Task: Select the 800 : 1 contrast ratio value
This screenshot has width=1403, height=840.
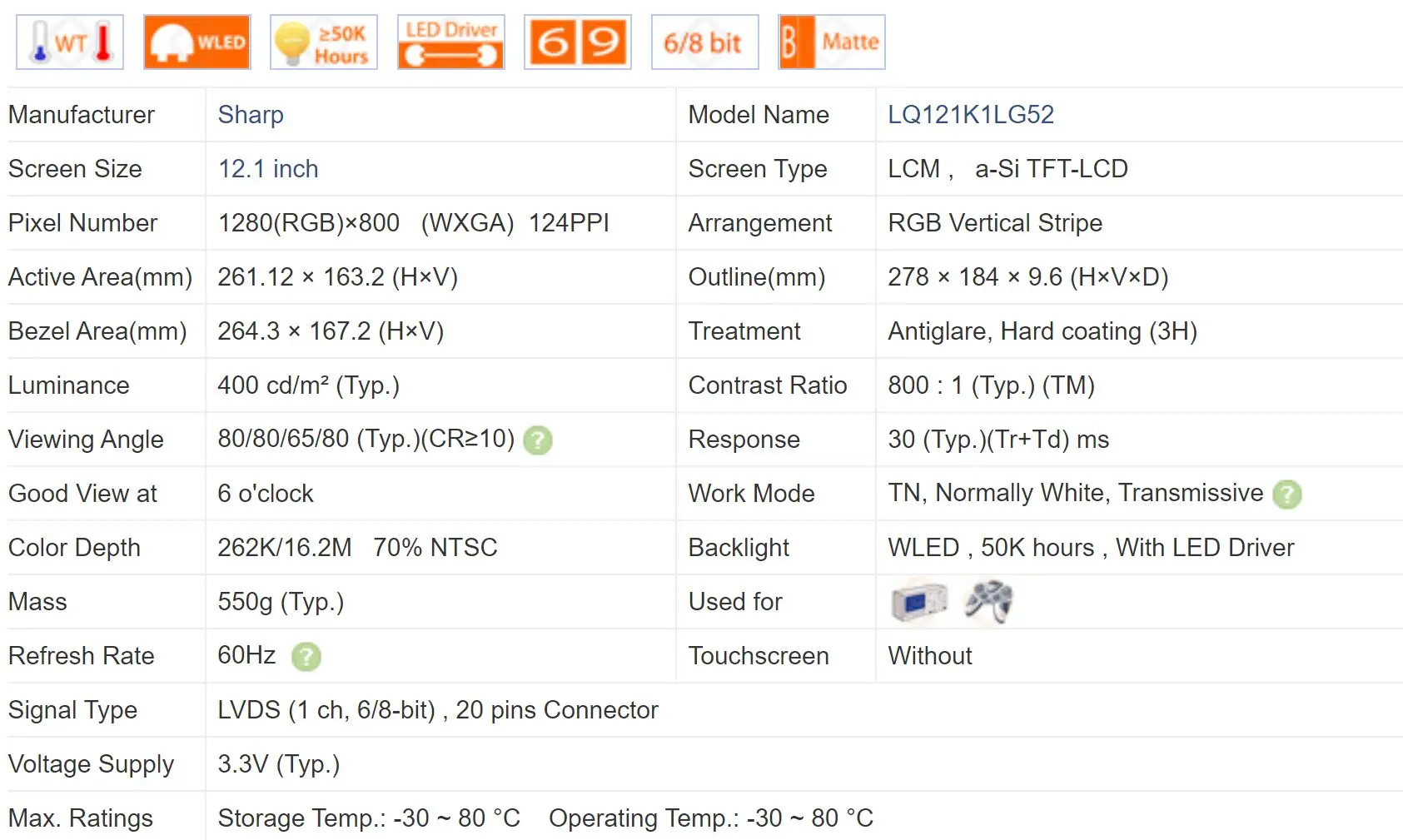Action: (992, 385)
